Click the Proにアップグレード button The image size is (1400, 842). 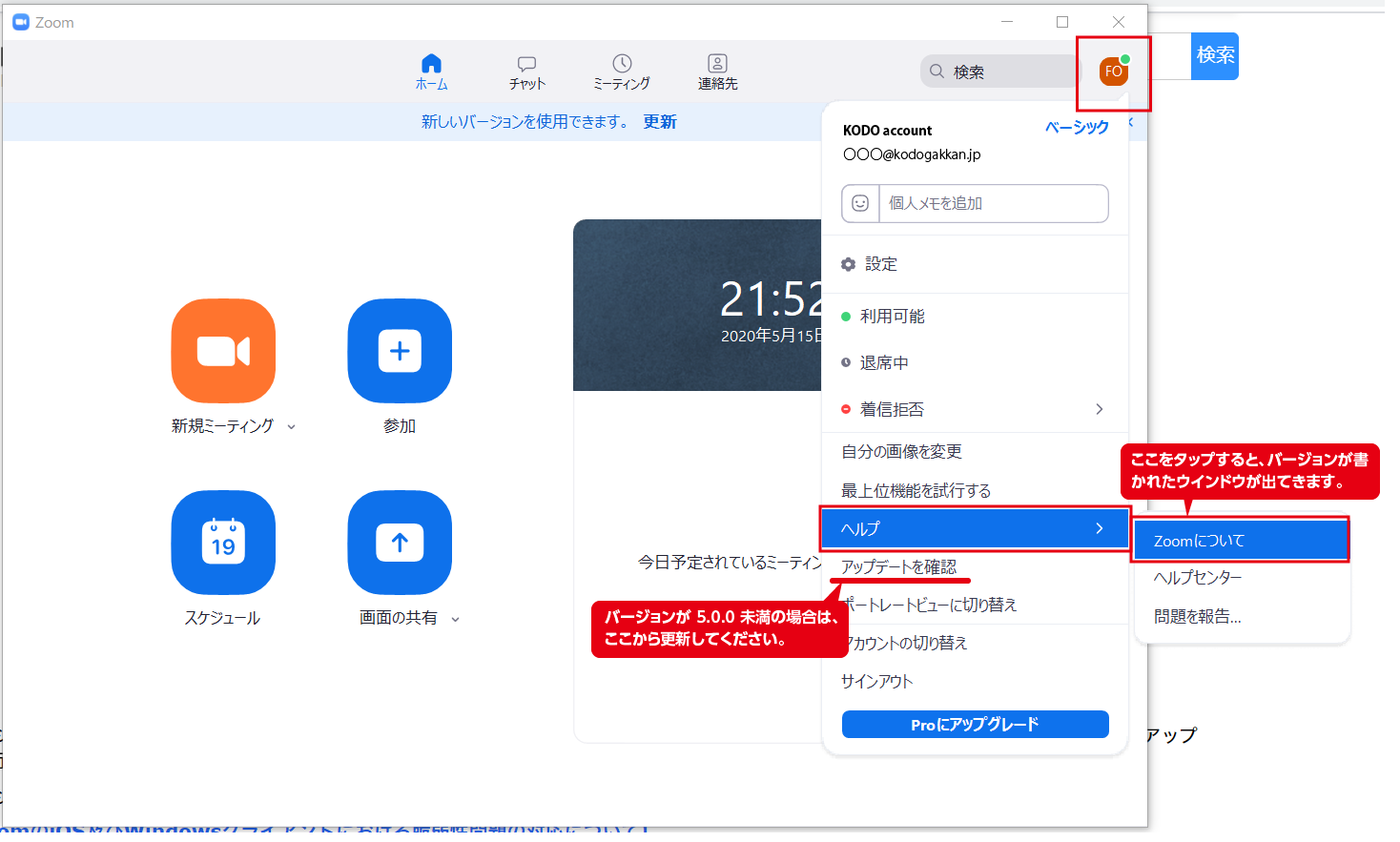point(975,725)
